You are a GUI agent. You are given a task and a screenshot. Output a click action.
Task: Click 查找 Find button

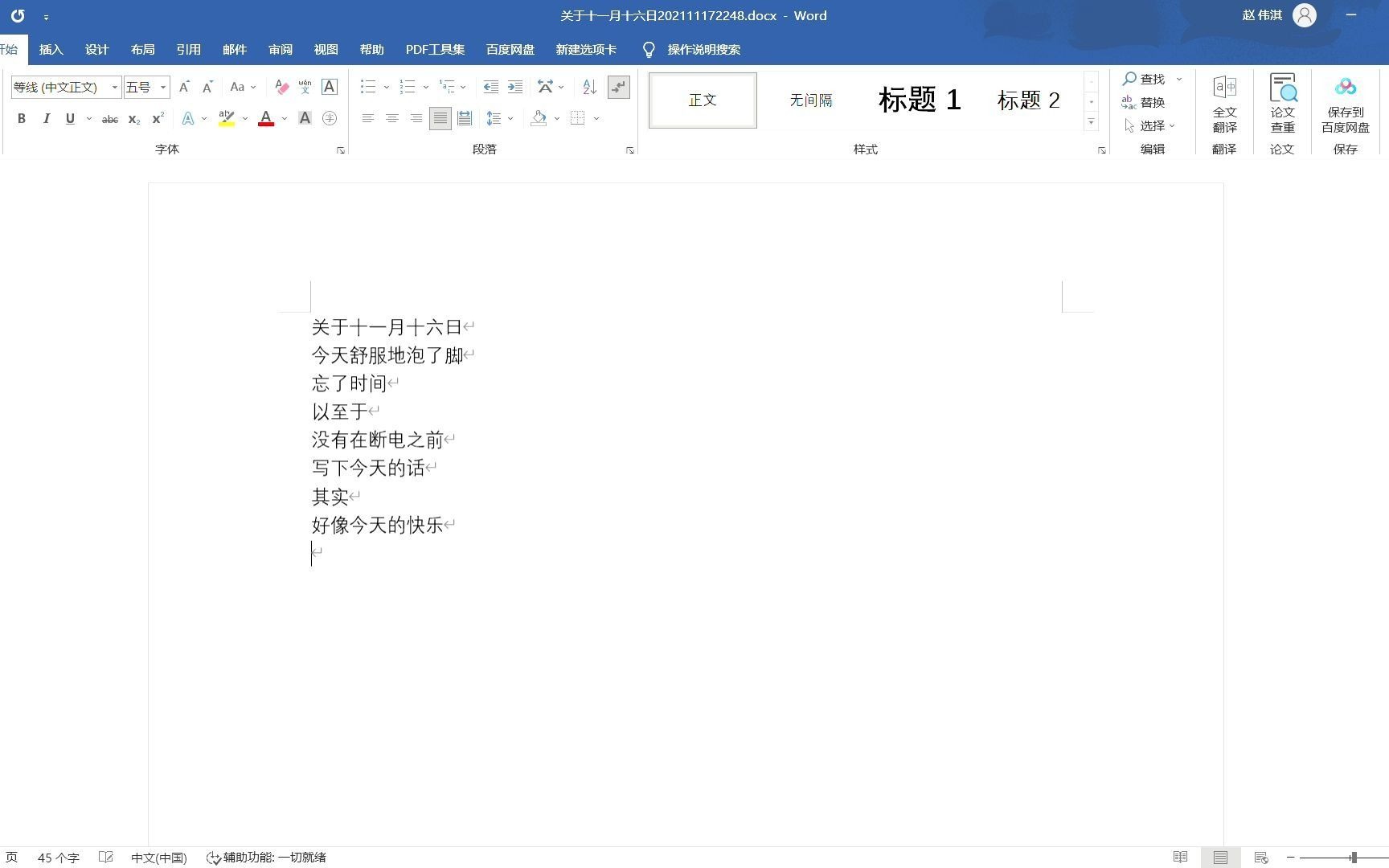[x=1144, y=79]
